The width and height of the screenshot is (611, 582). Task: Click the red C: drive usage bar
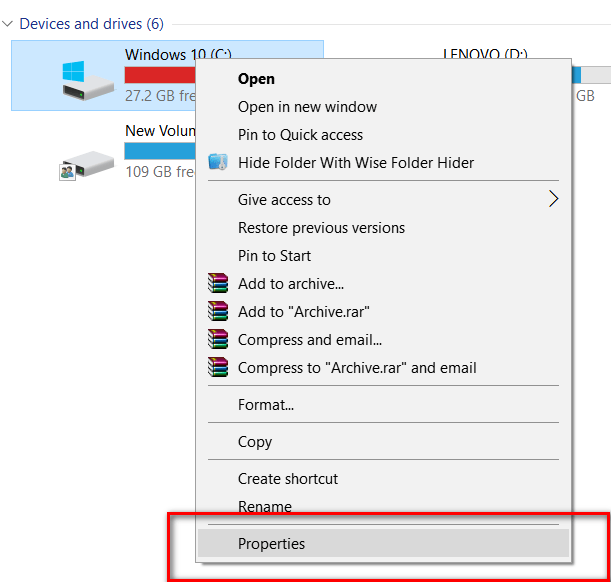pos(160,75)
